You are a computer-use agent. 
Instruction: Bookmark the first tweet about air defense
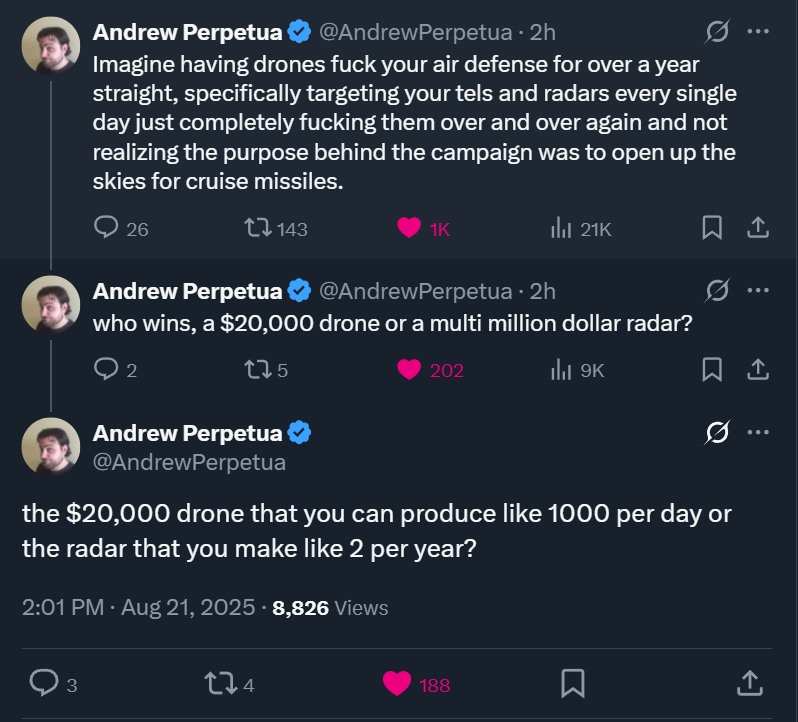pos(712,228)
